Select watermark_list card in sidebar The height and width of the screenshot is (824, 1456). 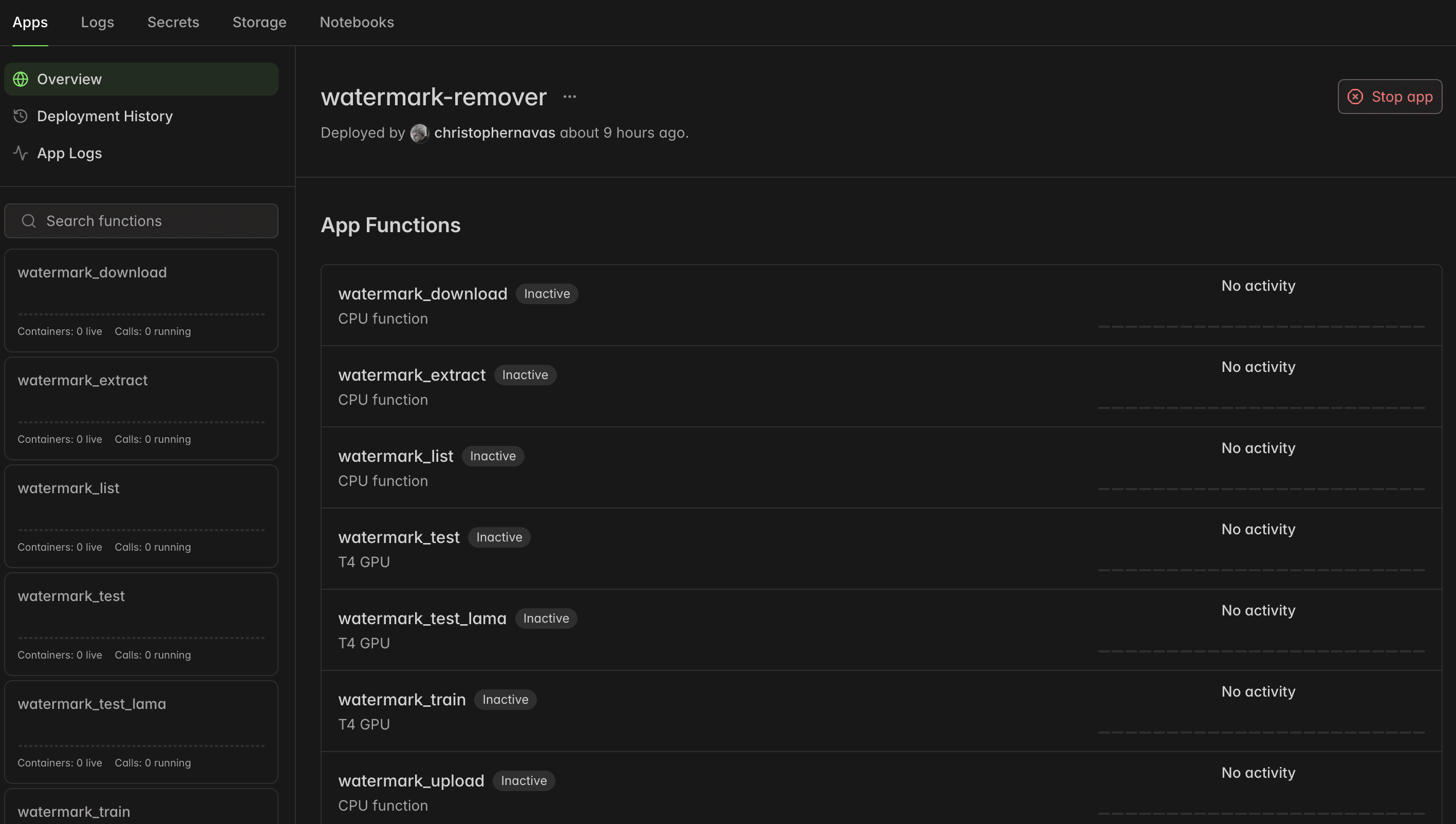[x=141, y=516]
